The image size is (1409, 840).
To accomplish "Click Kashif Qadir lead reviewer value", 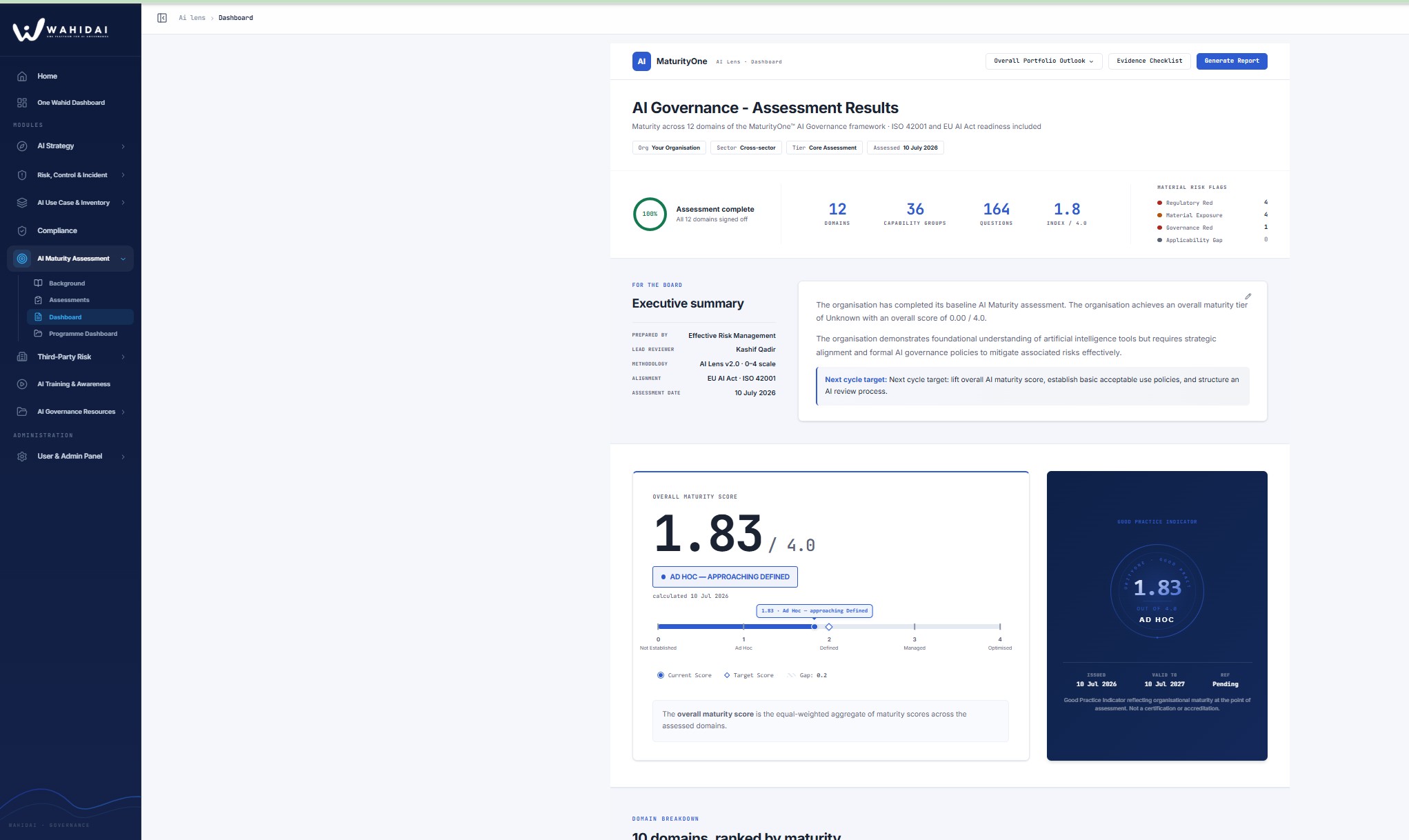I will 755,350.
